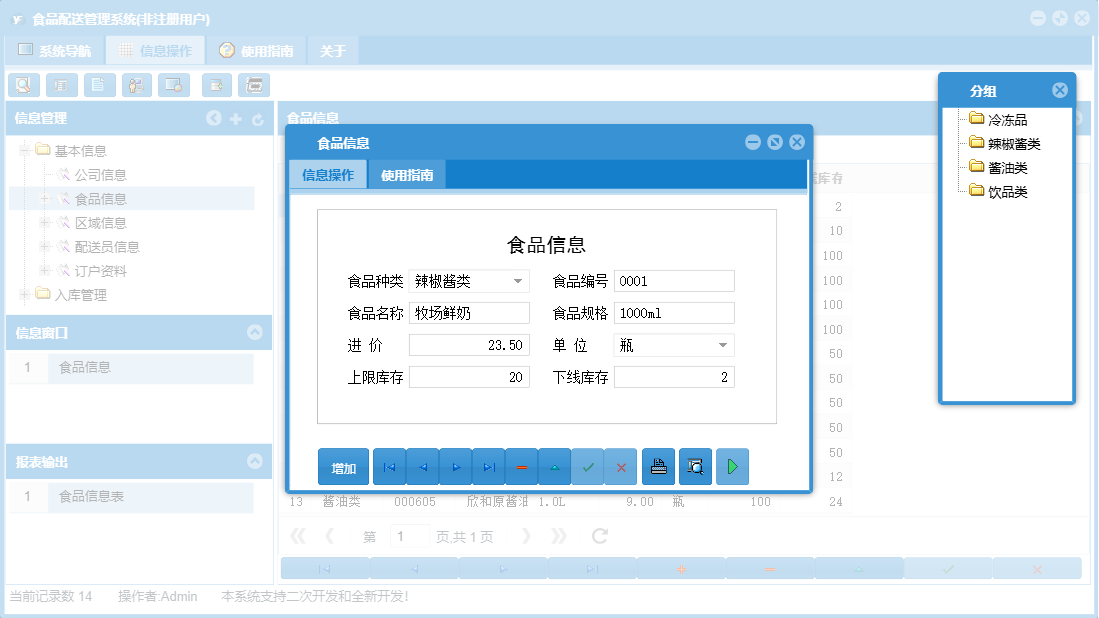Click the add-window toolbar icon with plus
This screenshot has width=1099, height=618.
[217, 85]
